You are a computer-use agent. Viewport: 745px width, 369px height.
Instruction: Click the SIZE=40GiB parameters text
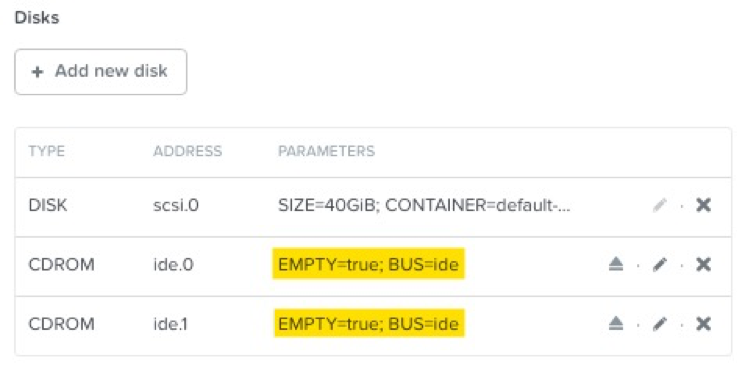[424, 205]
